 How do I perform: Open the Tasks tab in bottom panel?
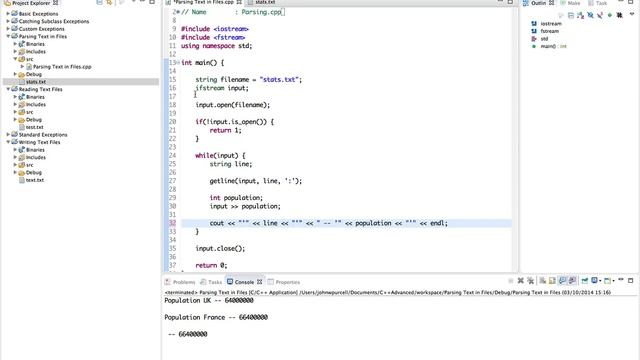[215, 282]
